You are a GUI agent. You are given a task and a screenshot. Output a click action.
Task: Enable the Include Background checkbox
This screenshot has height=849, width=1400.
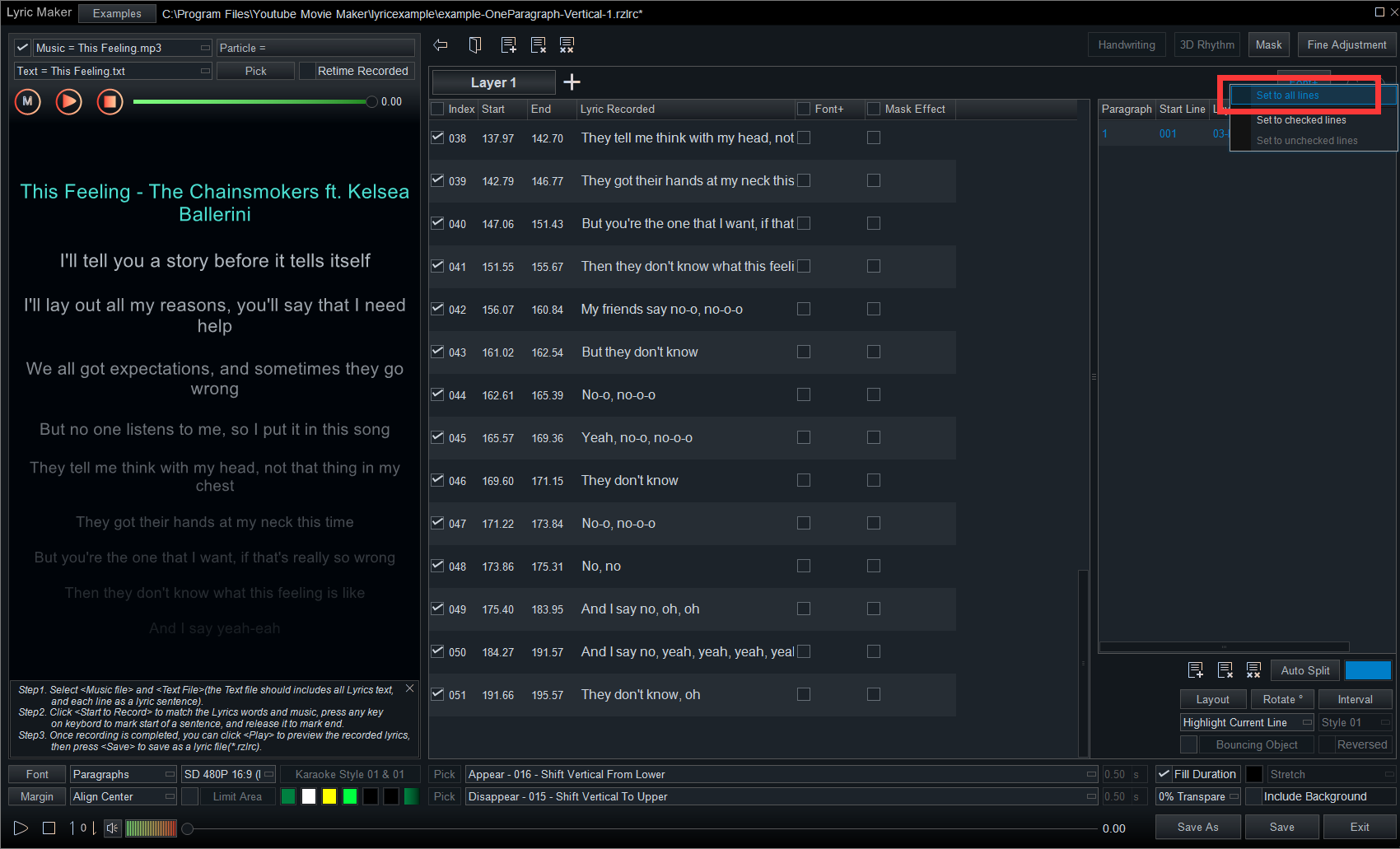click(1253, 796)
